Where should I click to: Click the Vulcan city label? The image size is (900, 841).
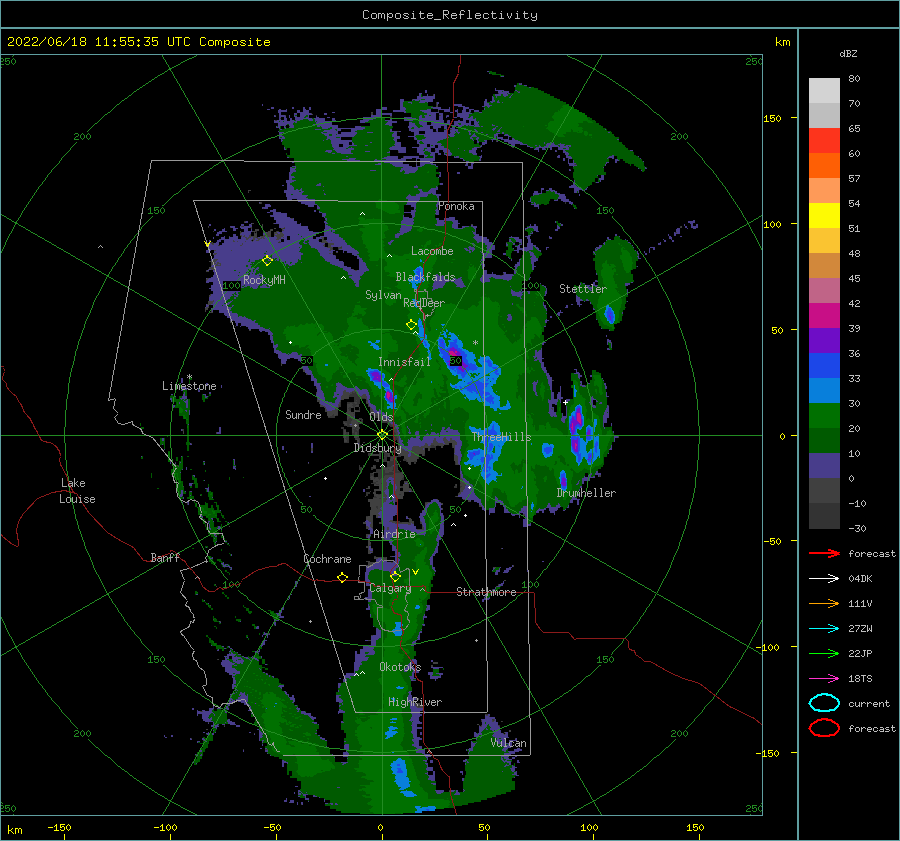pyautogui.click(x=508, y=743)
